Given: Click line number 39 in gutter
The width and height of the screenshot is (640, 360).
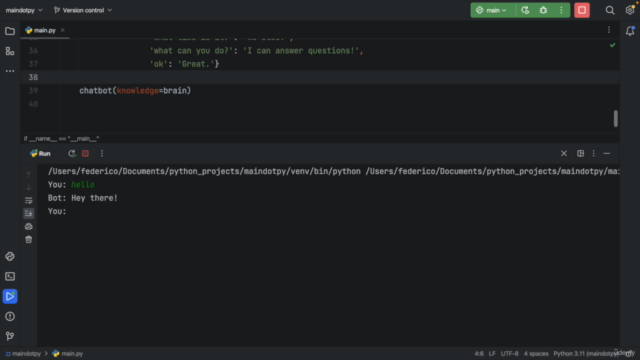Looking at the screenshot, I should tap(33, 91).
